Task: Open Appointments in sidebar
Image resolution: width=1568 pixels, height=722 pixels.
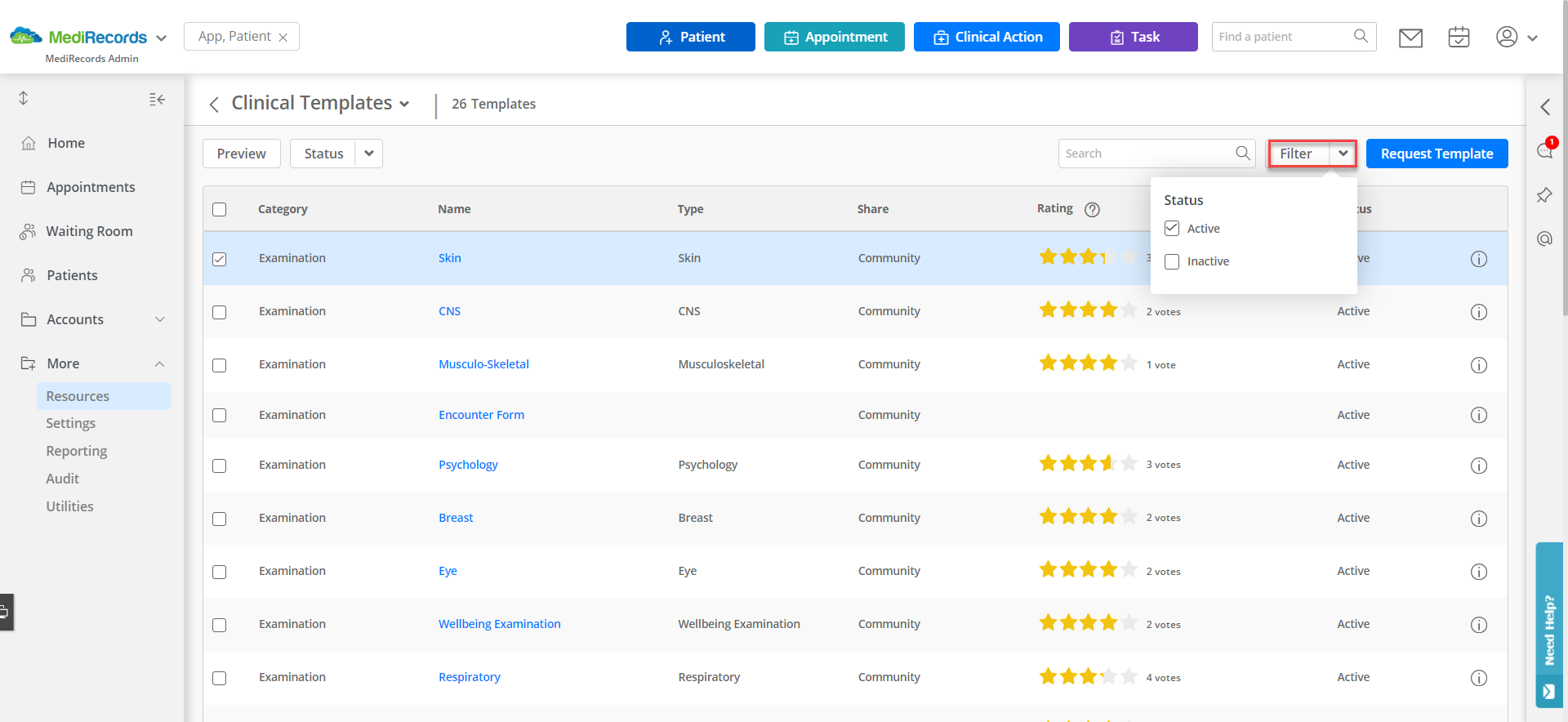Action: pyautogui.click(x=91, y=187)
